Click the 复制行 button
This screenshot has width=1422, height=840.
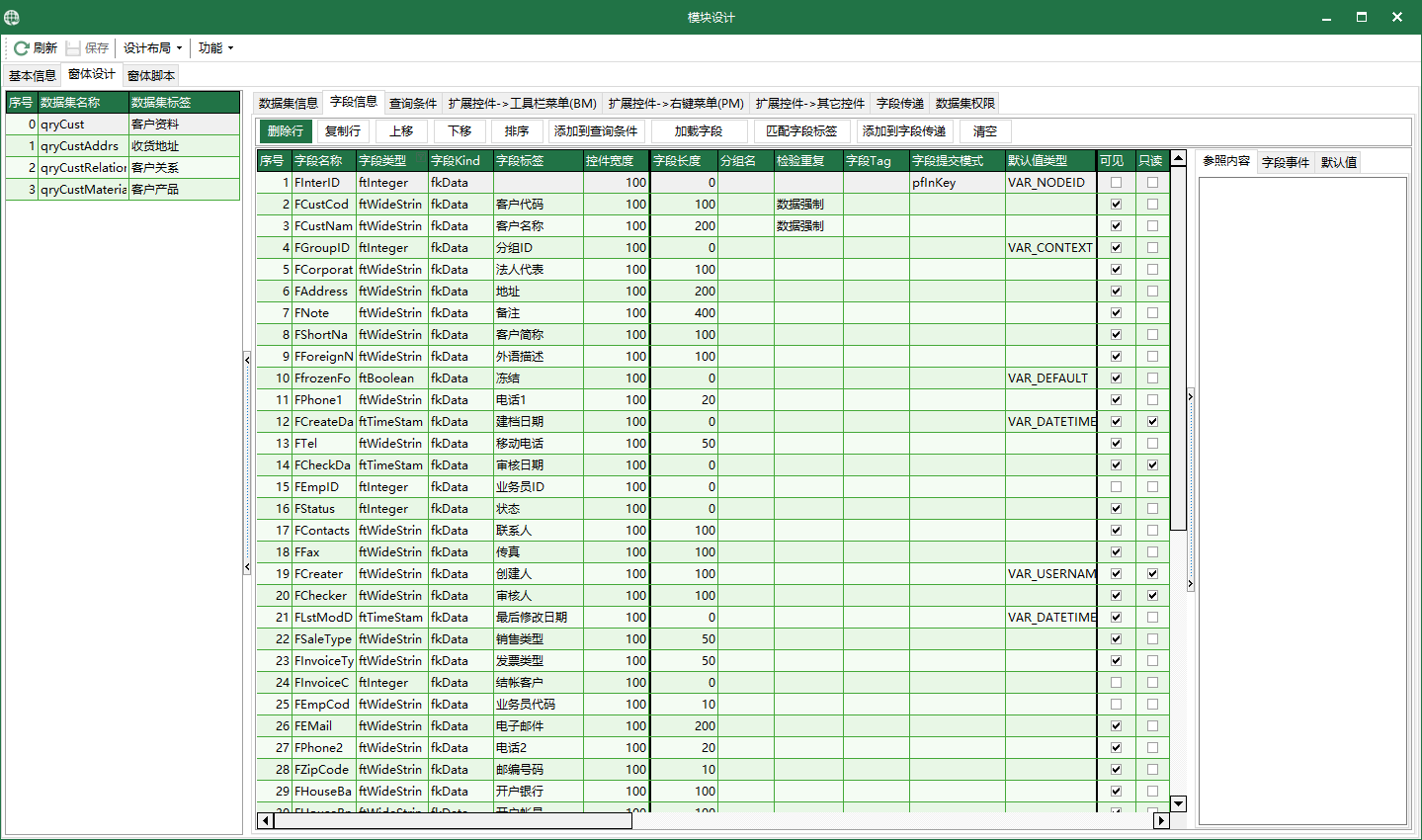[x=343, y=130]
